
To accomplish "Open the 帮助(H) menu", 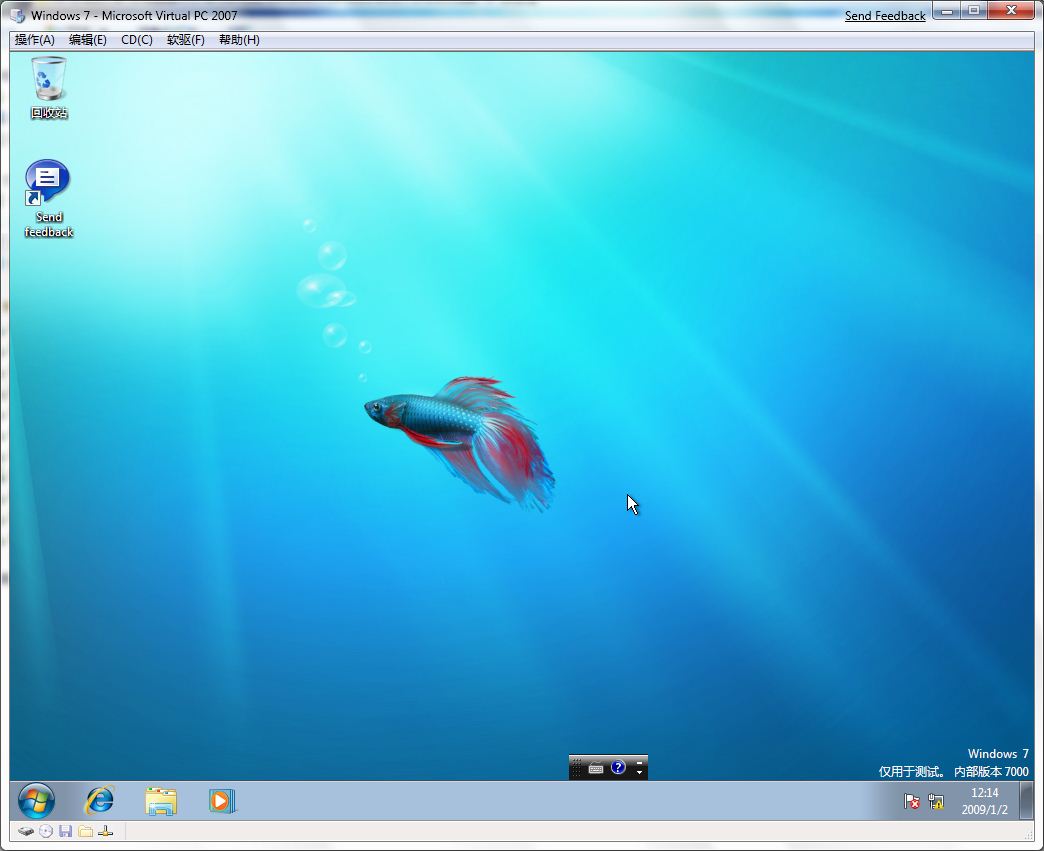I will [x=239, y=40].
